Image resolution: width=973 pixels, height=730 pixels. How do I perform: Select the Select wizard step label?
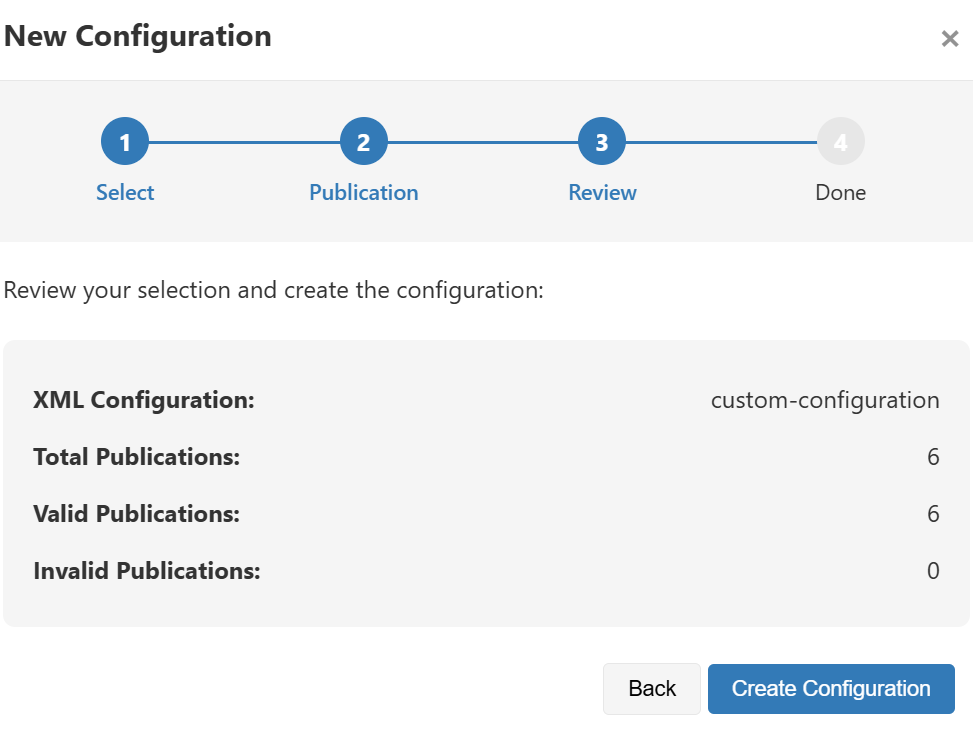(x=124, y=192)
